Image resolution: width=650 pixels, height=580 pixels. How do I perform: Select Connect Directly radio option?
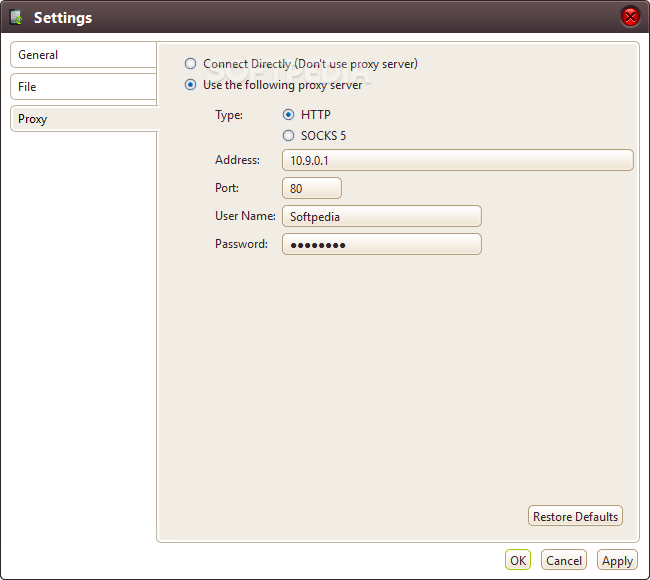[x=190, y=63]
